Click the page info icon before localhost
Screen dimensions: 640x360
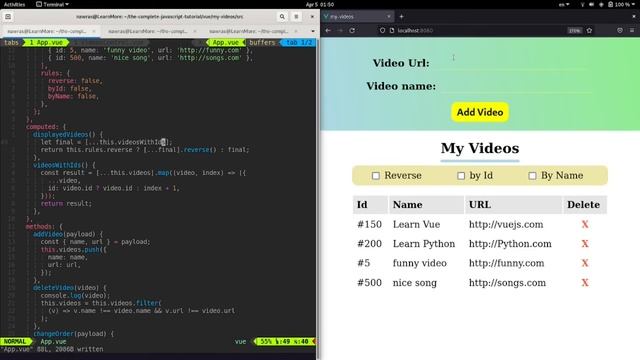[x=392, y=31]
